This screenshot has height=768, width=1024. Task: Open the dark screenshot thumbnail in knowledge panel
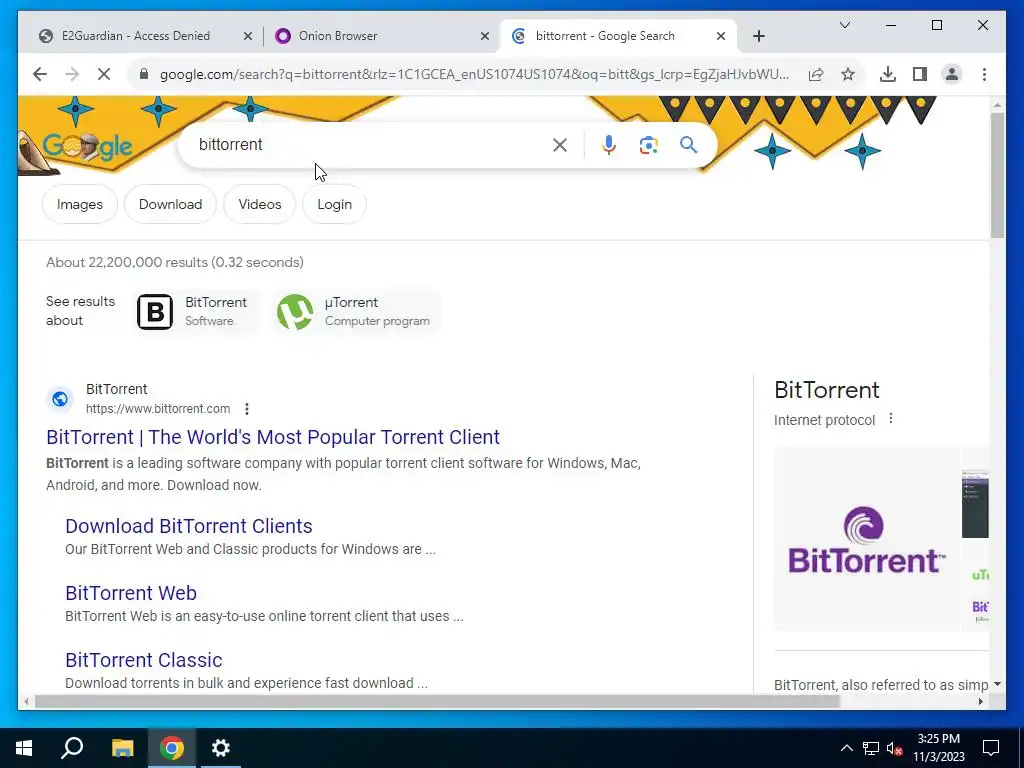pos(975,503)
